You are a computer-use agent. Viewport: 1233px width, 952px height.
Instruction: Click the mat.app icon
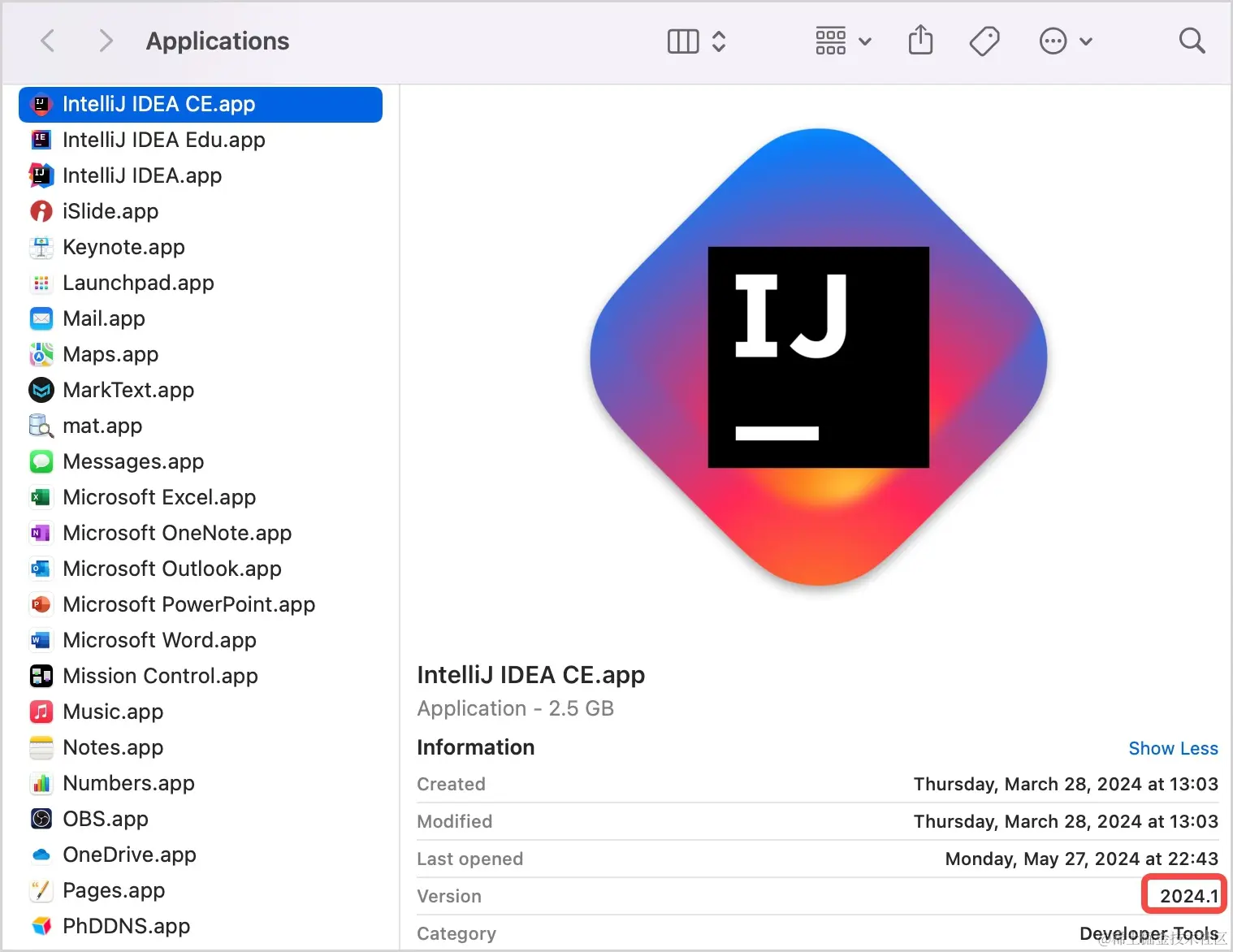pos(41,426)
